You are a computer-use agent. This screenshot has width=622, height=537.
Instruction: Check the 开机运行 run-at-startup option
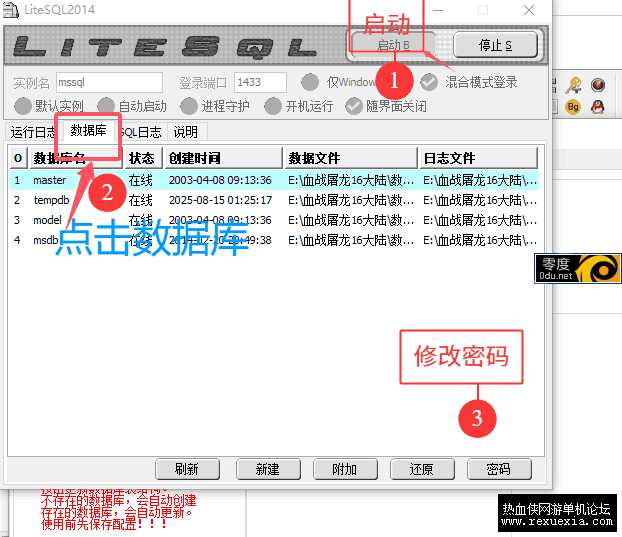point(272,106)
